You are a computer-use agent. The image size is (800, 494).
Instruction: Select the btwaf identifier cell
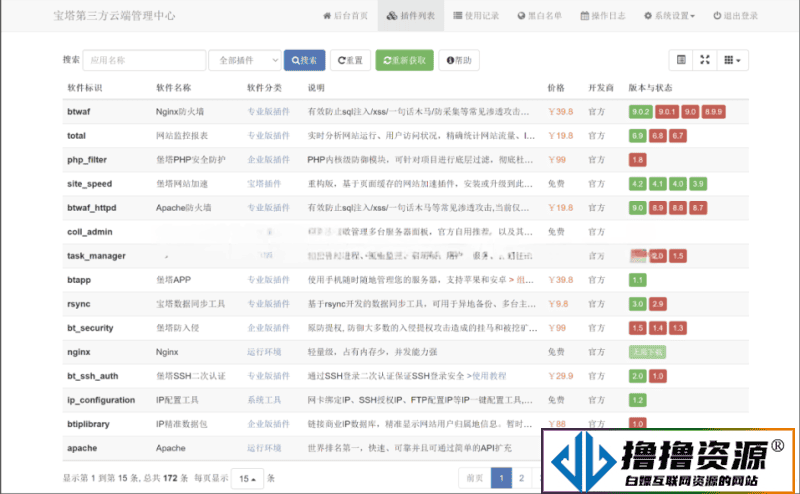[79, 112]
